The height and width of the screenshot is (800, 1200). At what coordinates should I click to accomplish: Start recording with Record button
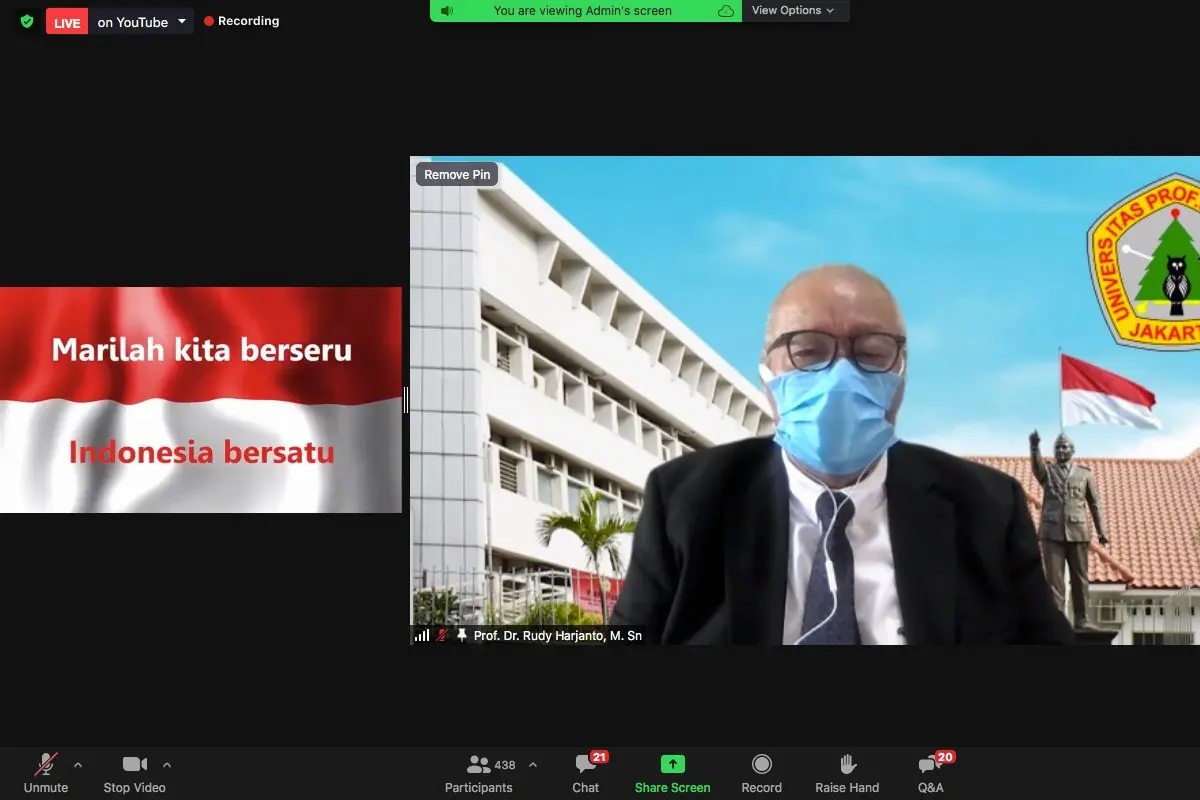click(762, 773)
